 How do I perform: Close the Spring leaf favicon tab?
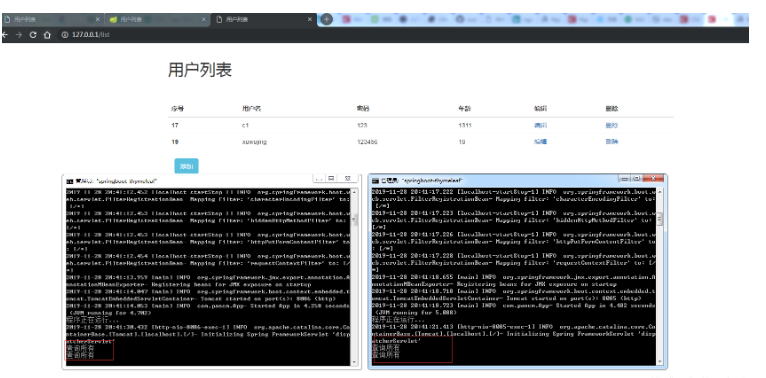pyautogui.click(x=204, y=20)
